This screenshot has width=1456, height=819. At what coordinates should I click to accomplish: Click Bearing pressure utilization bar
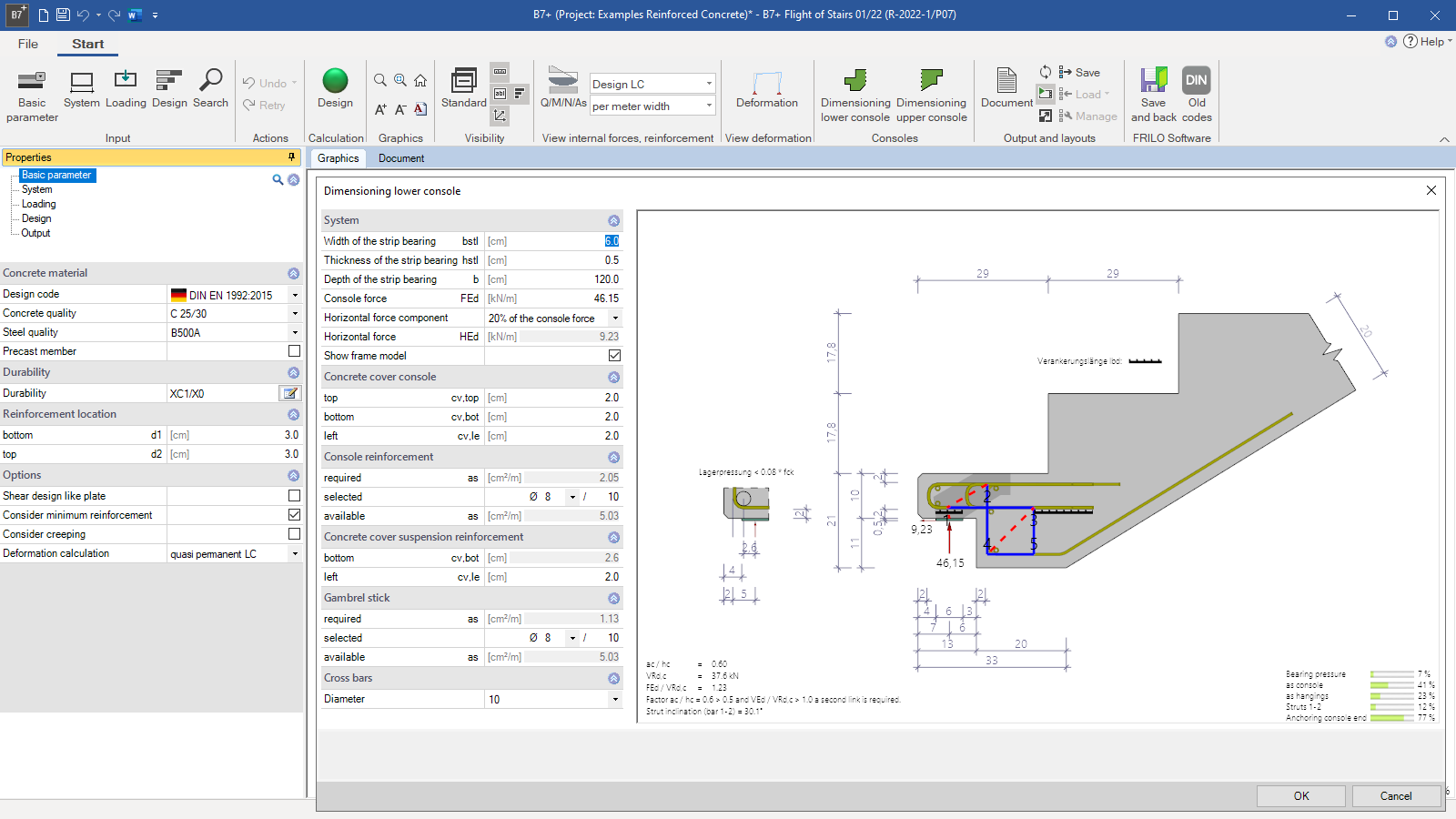[1391, 674]
